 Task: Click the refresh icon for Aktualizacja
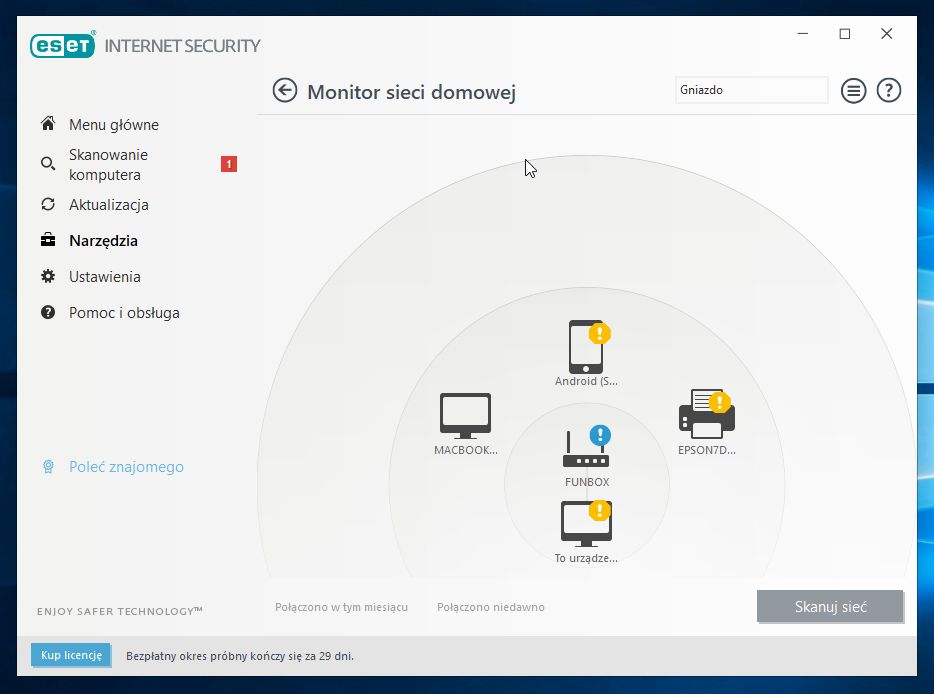point(48,204)
